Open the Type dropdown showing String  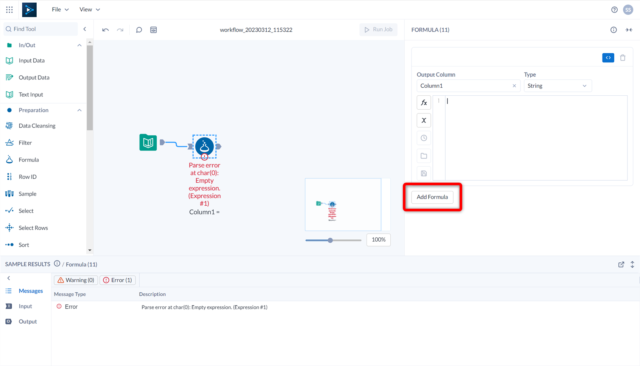click(x=557, y=86)
